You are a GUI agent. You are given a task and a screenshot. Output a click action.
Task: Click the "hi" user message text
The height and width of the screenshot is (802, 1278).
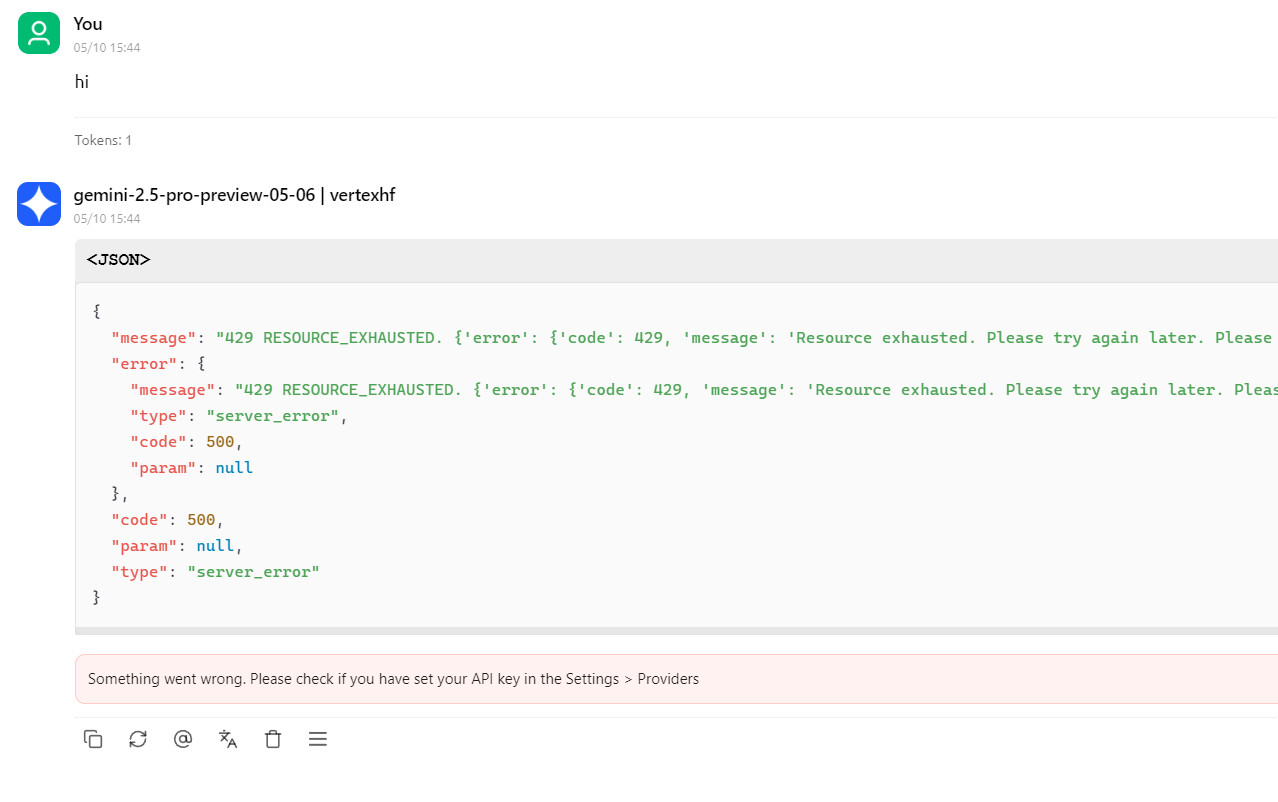click(82, 82)
